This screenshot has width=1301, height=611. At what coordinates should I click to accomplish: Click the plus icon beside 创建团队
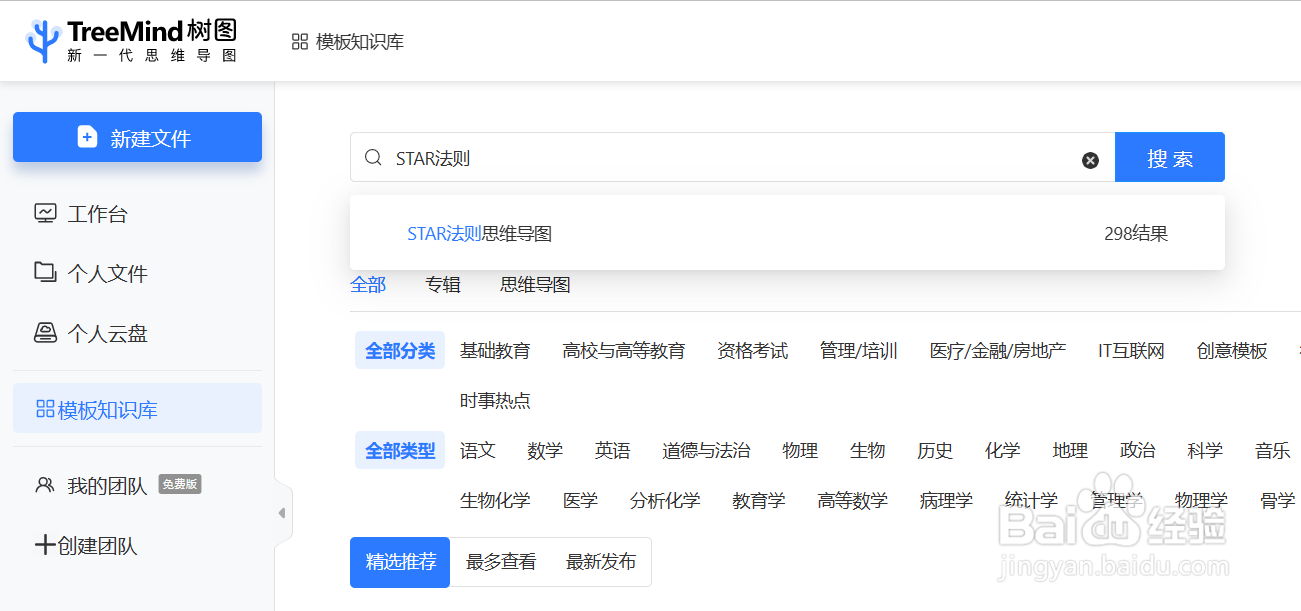[45, 545]
